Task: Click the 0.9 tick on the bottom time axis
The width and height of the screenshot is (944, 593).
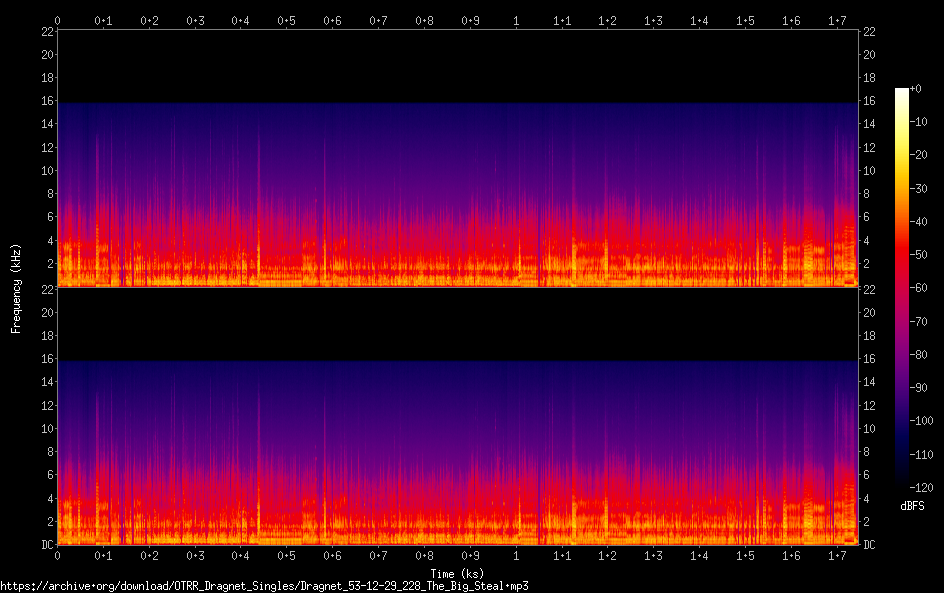Action: (x=469, y=555)
